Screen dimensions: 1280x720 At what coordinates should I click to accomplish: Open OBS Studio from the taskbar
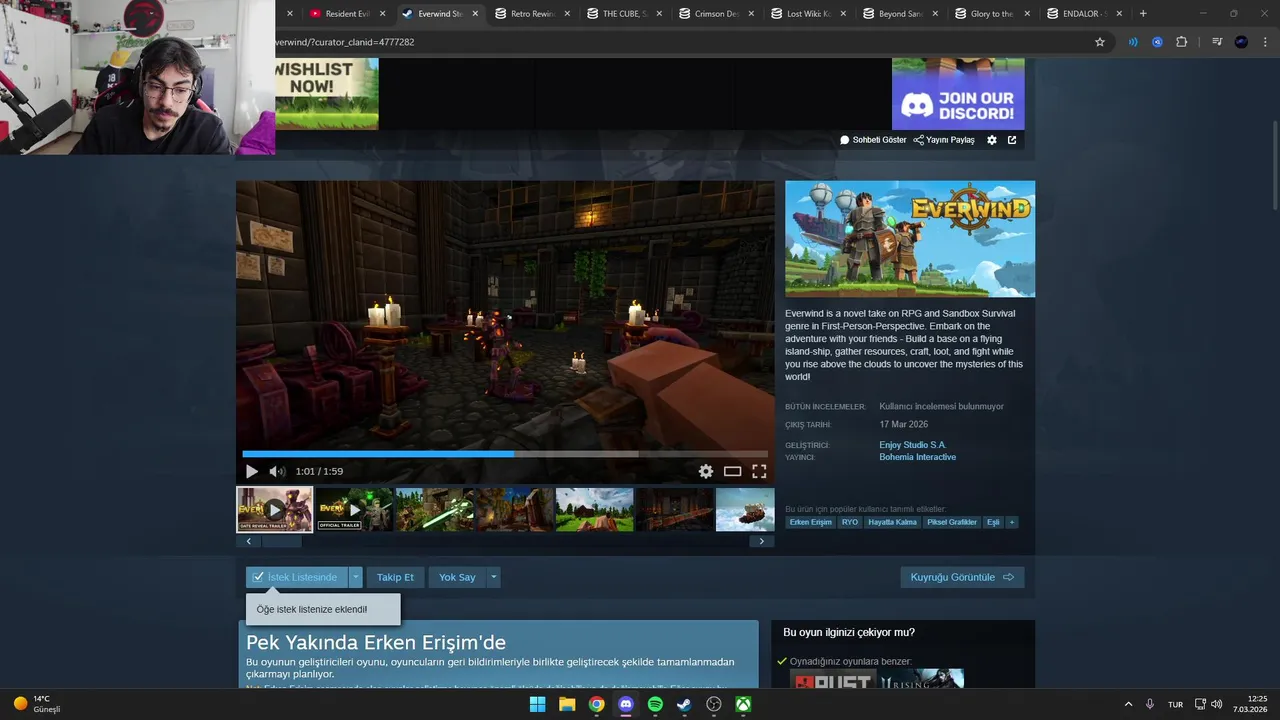point(714,704)
